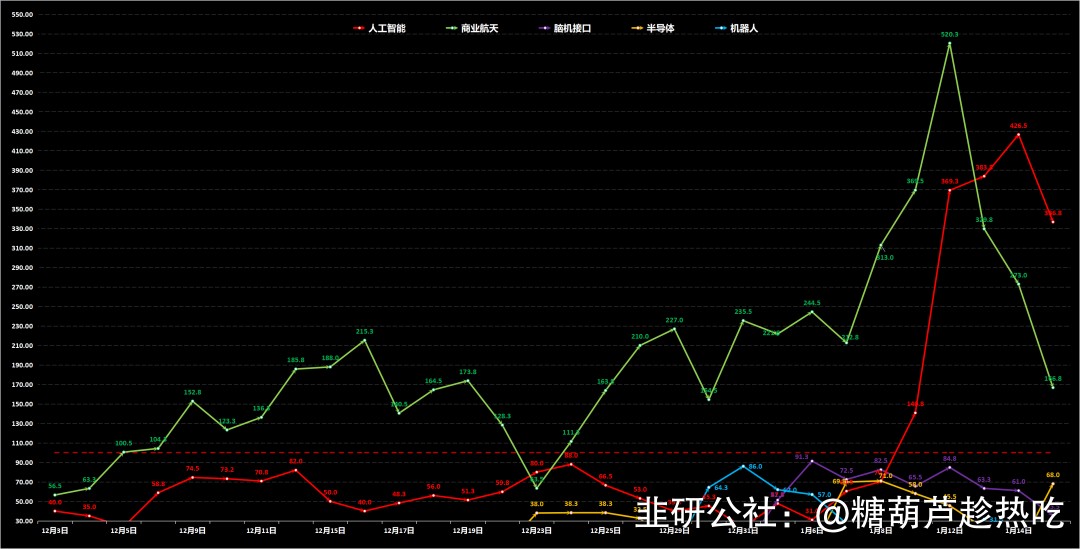1080x549 pixels.
Task: Click the 227.0 data point on green line
Action: [x=674, y=328]
